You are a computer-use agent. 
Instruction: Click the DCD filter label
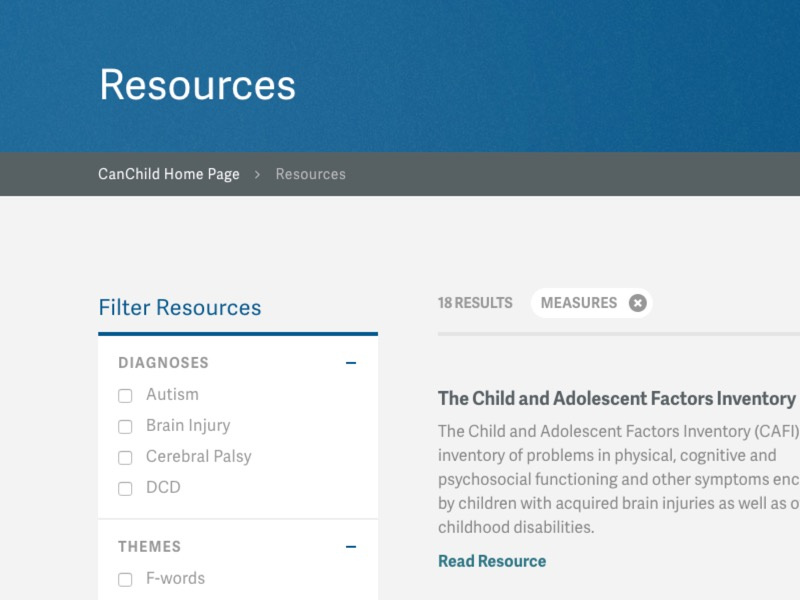point(163,488)
